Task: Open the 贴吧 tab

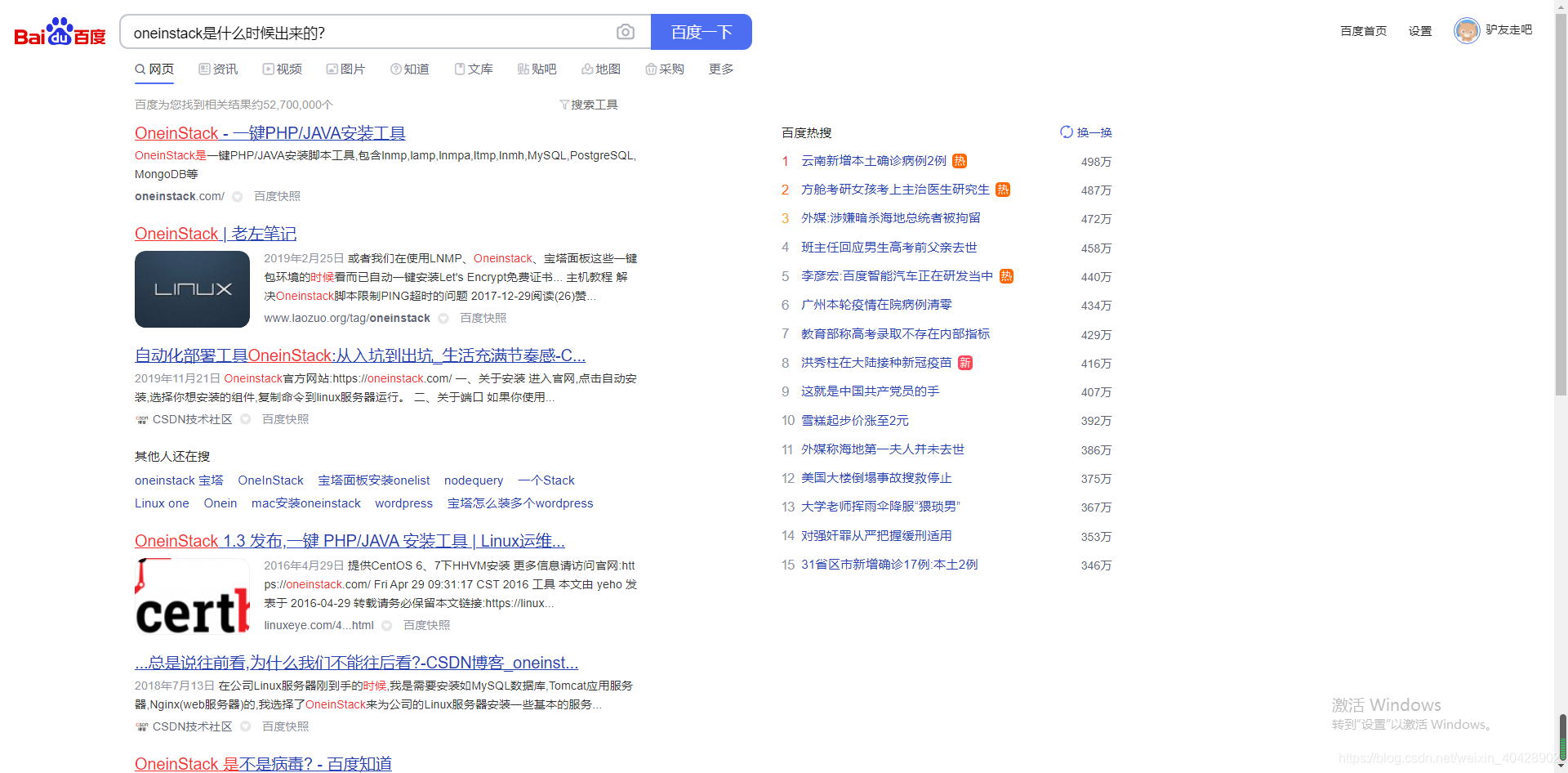Action: tap(537, 69)
